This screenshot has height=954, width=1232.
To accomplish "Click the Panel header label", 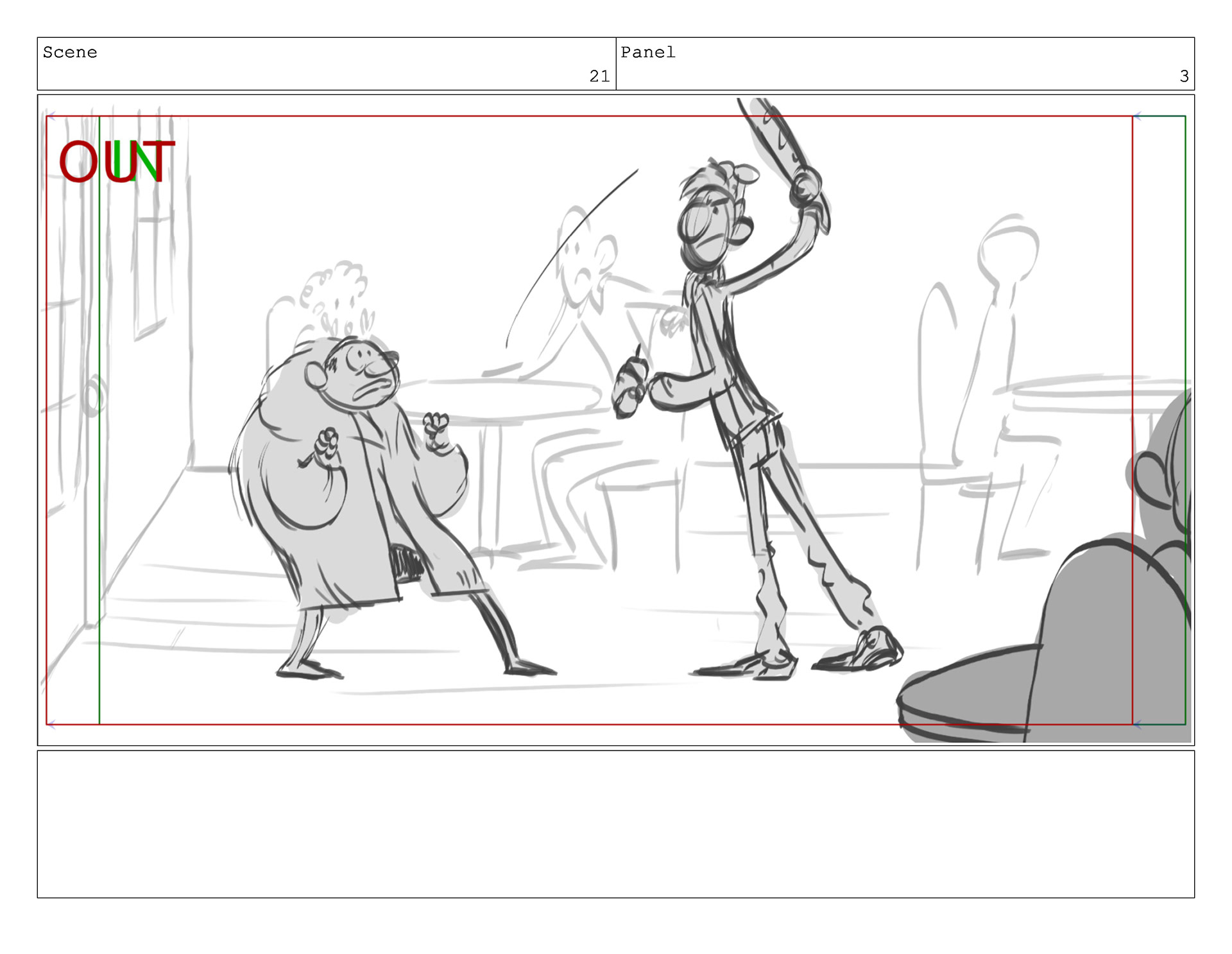I will click(x=648, y=52).
